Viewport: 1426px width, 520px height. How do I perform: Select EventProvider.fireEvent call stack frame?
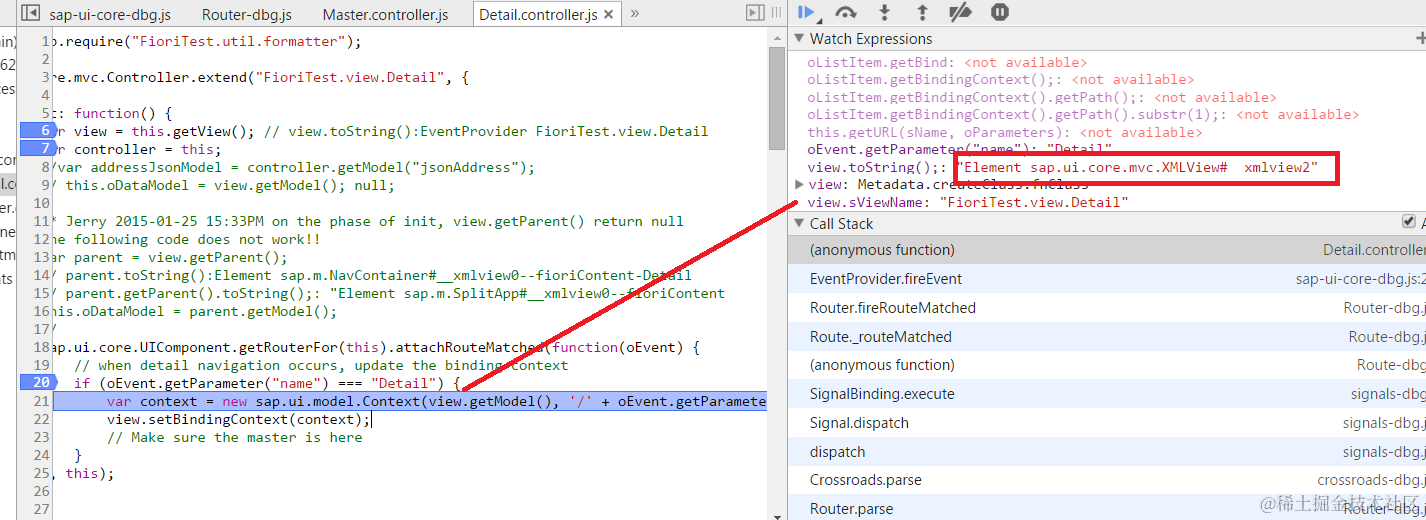click(x=1107, y=279)
